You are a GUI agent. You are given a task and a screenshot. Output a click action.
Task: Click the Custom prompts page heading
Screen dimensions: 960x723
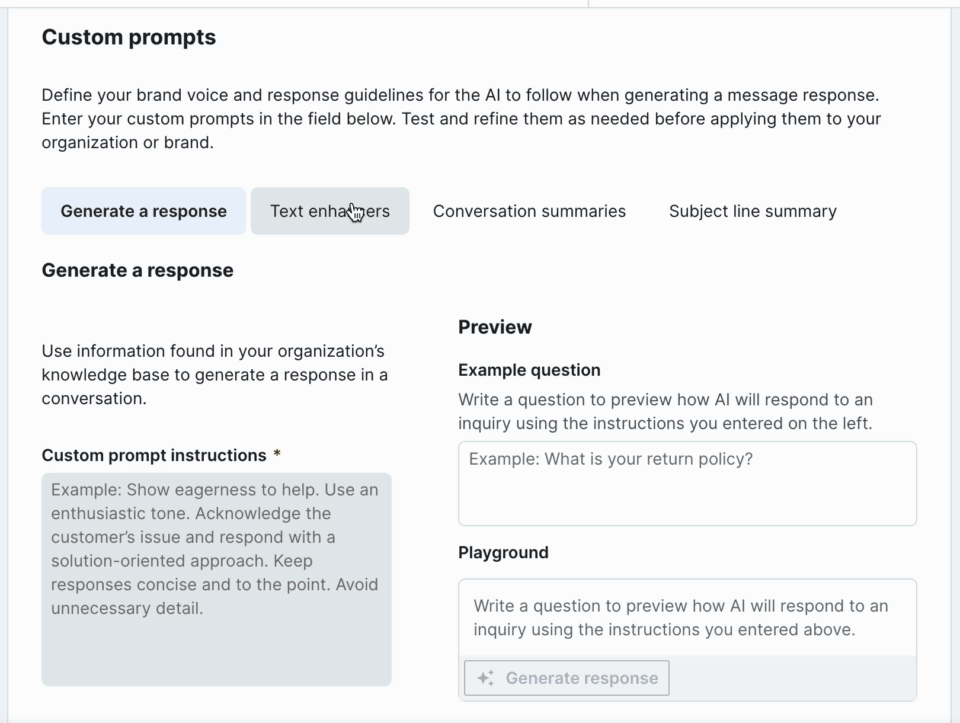tap(129, 38)
